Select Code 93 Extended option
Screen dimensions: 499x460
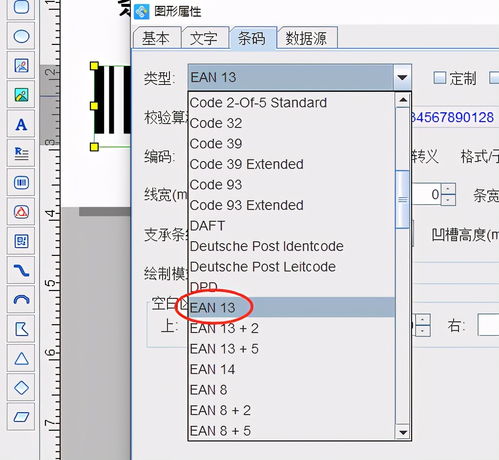point(292,205)
